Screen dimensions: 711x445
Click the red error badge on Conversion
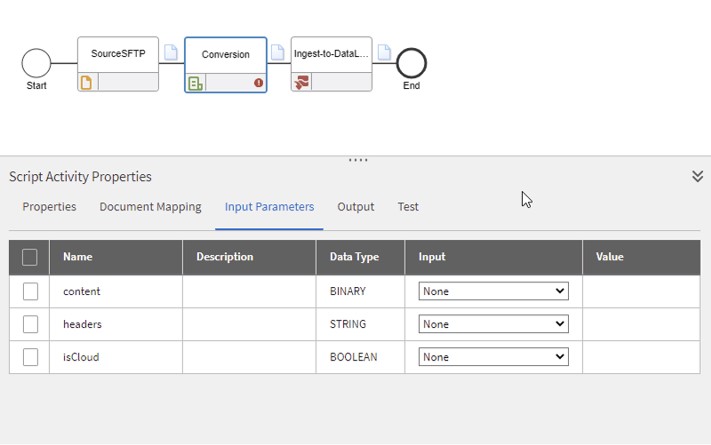259,83
